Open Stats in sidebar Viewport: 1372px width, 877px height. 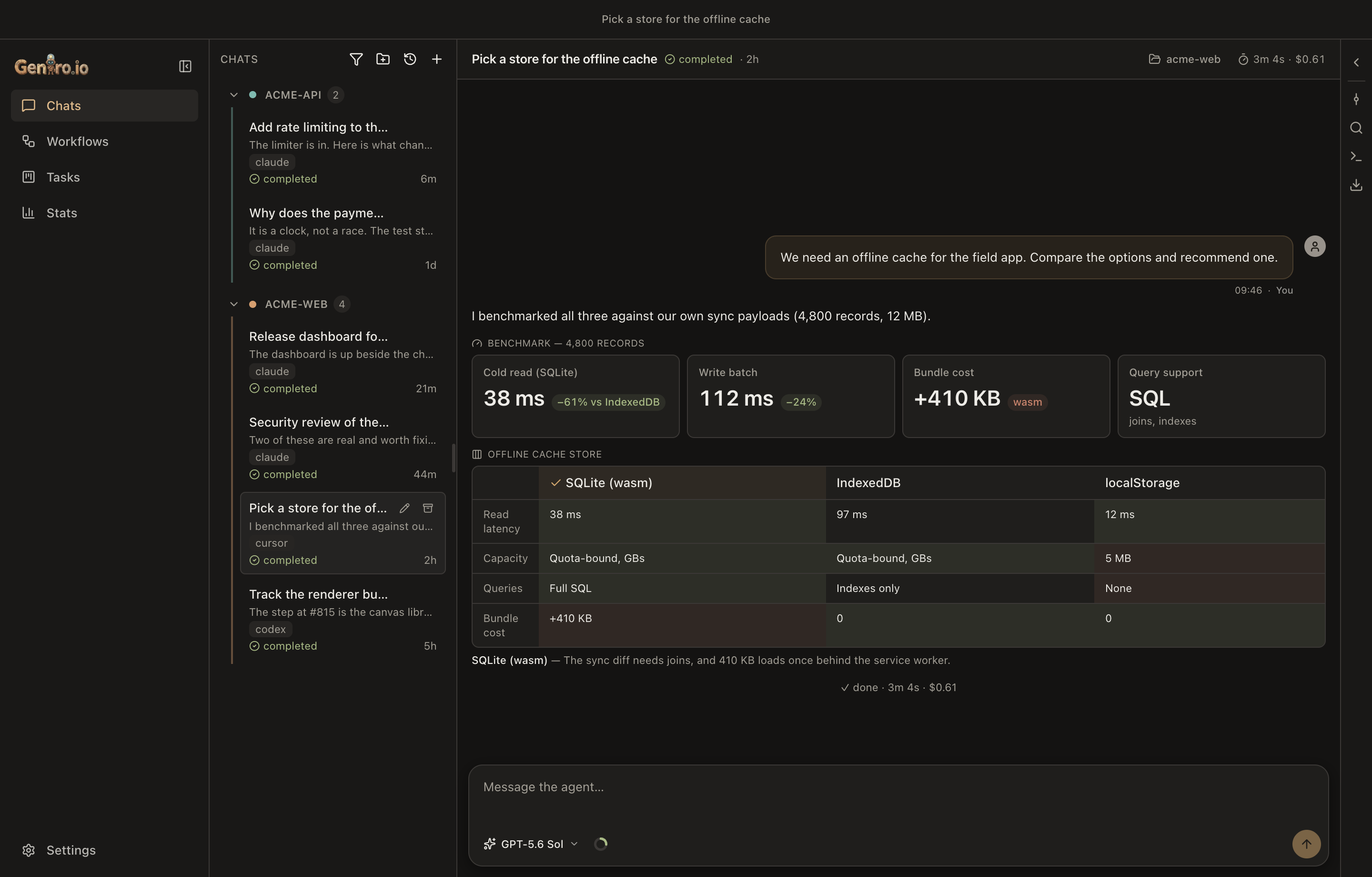point(104,213)
